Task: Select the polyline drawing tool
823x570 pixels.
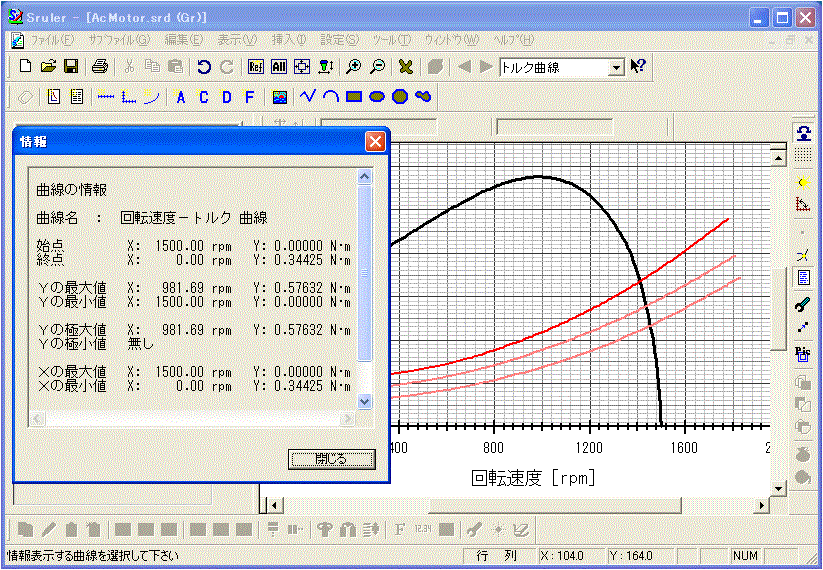Action: 308,96
